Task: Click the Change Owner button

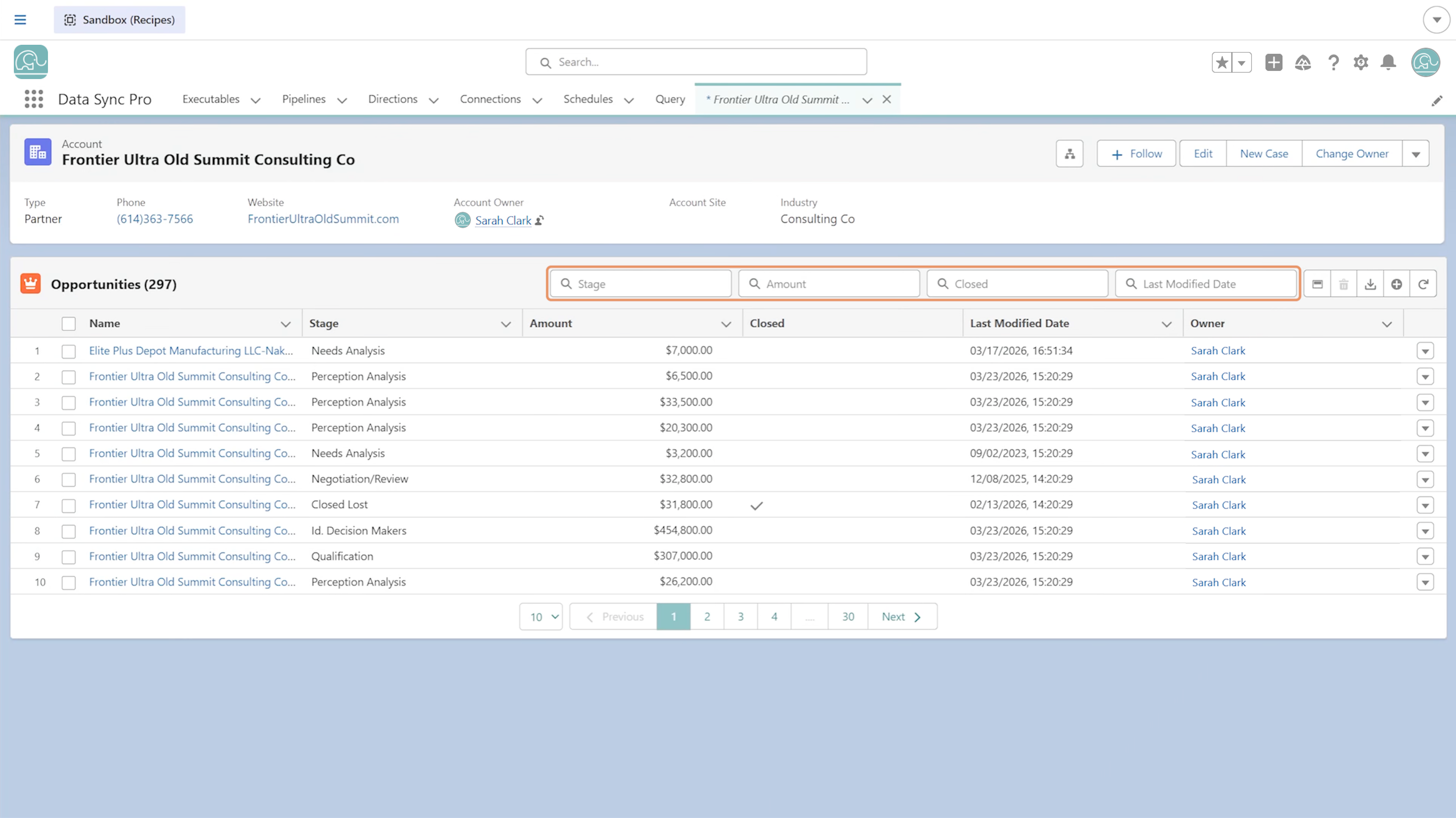Action: [1351, 154]
